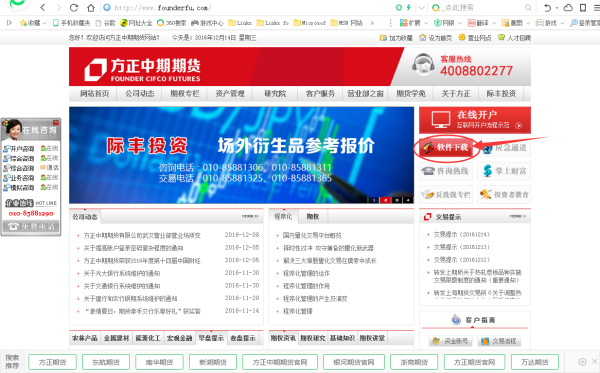Click MORE link in 交易提示 panel

(x=518, y=217)
